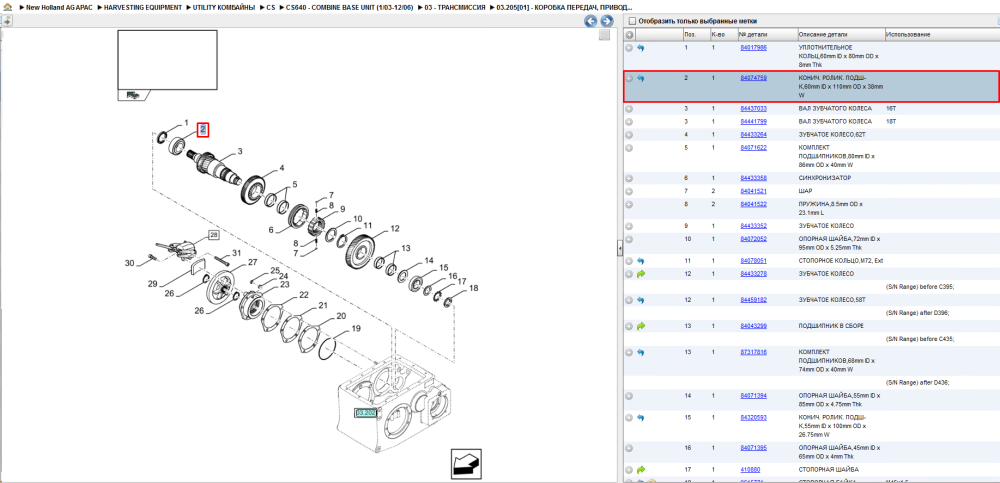1000x483 pixels.
Task: Select callout 28 box in the diagram
Action: [214, 235]
